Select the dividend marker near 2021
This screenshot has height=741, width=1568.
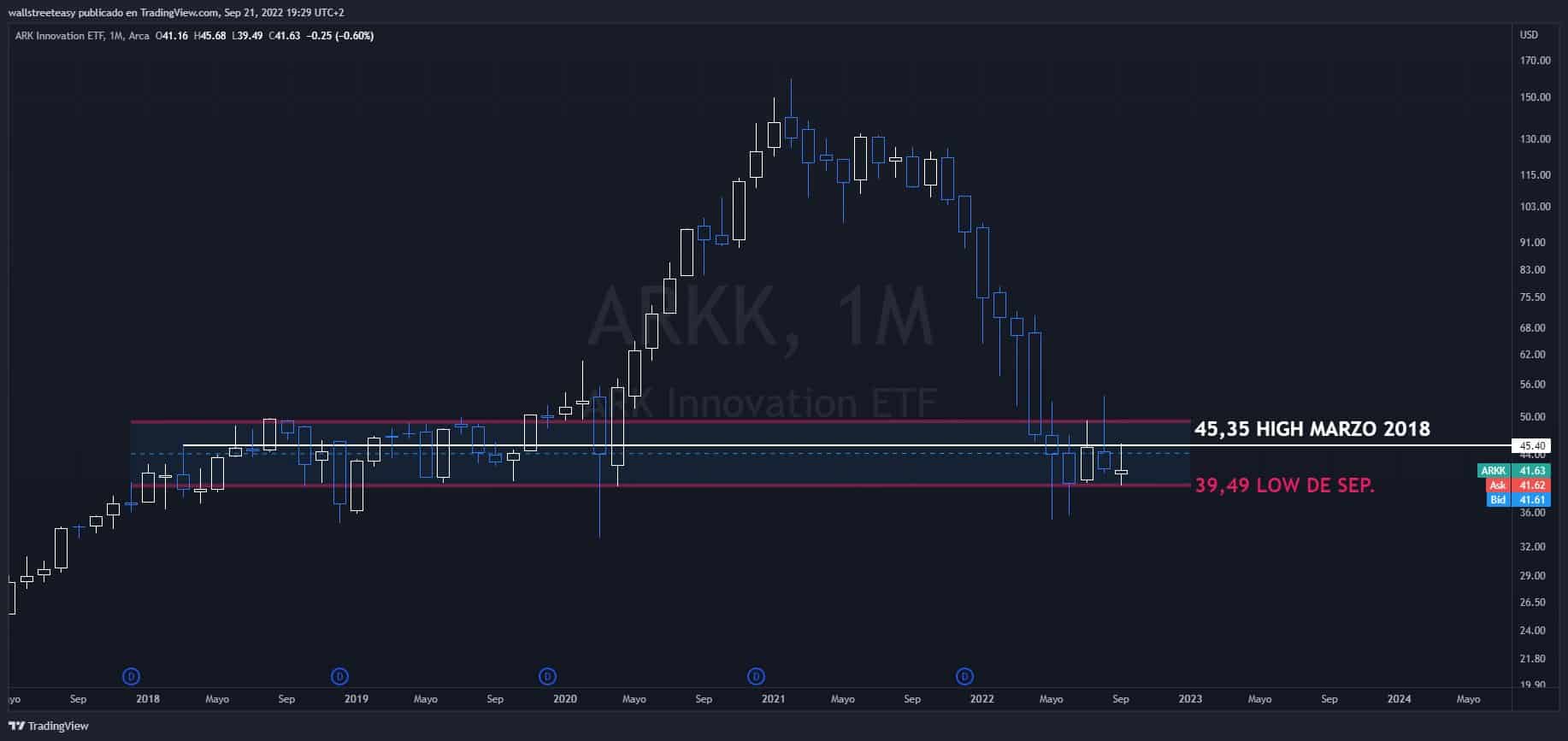(x=756, y=677)
